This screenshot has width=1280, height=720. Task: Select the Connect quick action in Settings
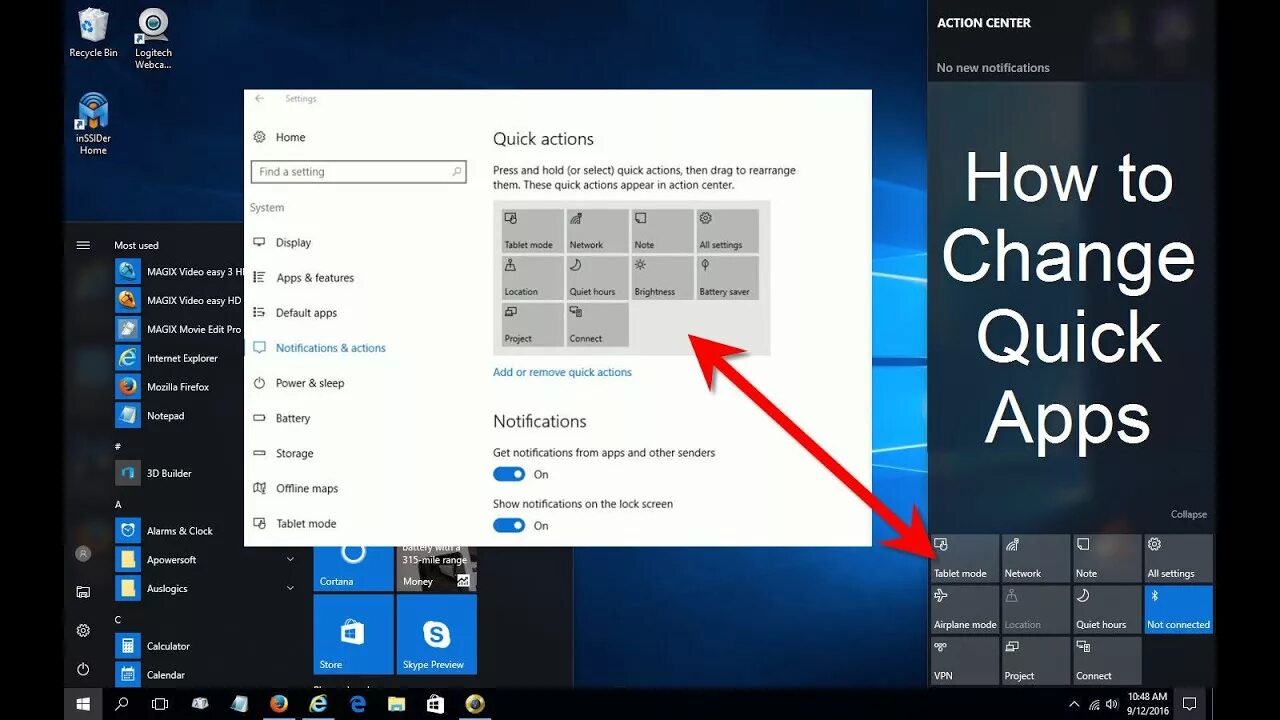coord(597,324)
